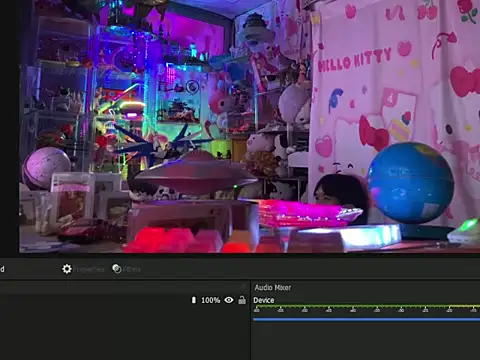Screen dimensions: 480x360
Task: Click the 100% value in the sources row
Action: pyautogui.click(x=211, y=300)
